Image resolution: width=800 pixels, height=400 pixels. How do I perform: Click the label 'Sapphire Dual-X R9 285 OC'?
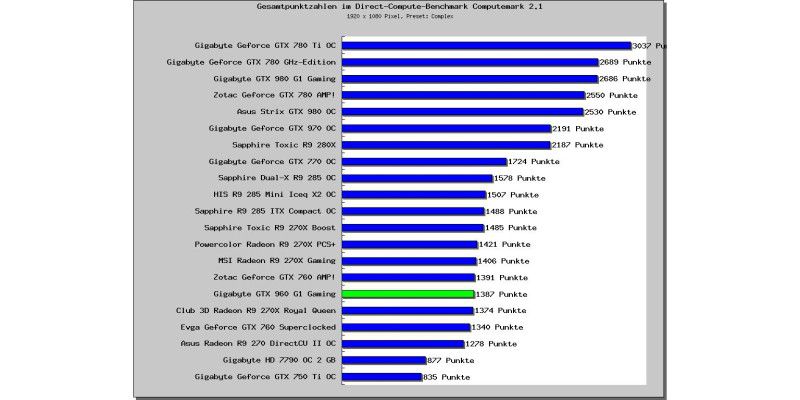click(277, 178)
